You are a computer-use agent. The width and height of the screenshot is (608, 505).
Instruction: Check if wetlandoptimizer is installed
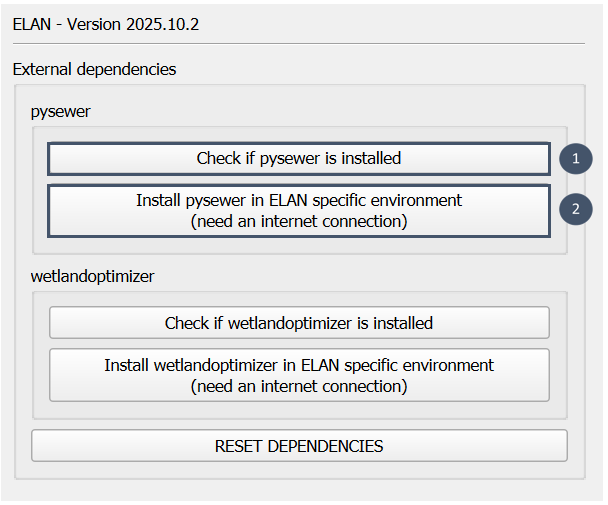point(299,323)
